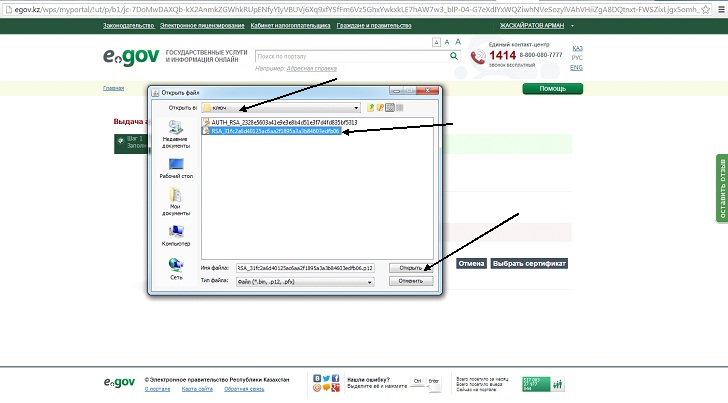Expand the 'Открыть в' folder dropdown
Screen dimensions: 728x403
click(355, 107)
